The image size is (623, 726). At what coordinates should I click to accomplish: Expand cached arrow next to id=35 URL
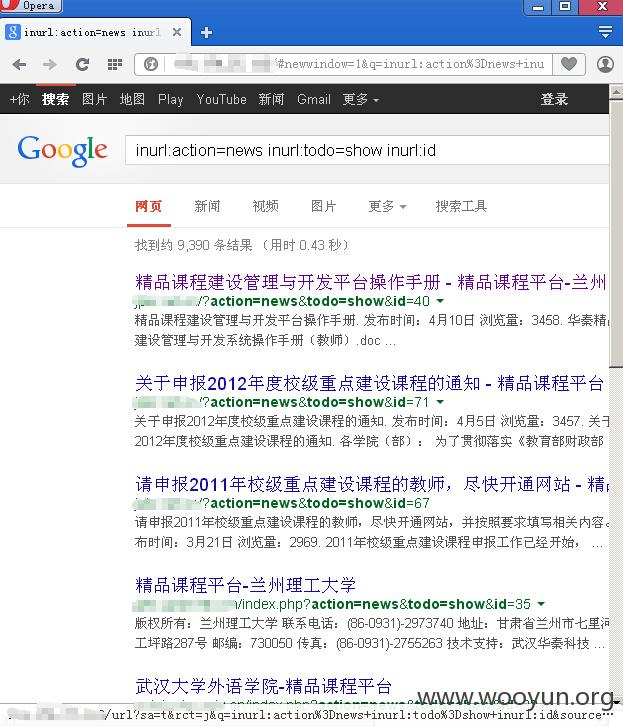pyautogui.click(x=541, y=604)
